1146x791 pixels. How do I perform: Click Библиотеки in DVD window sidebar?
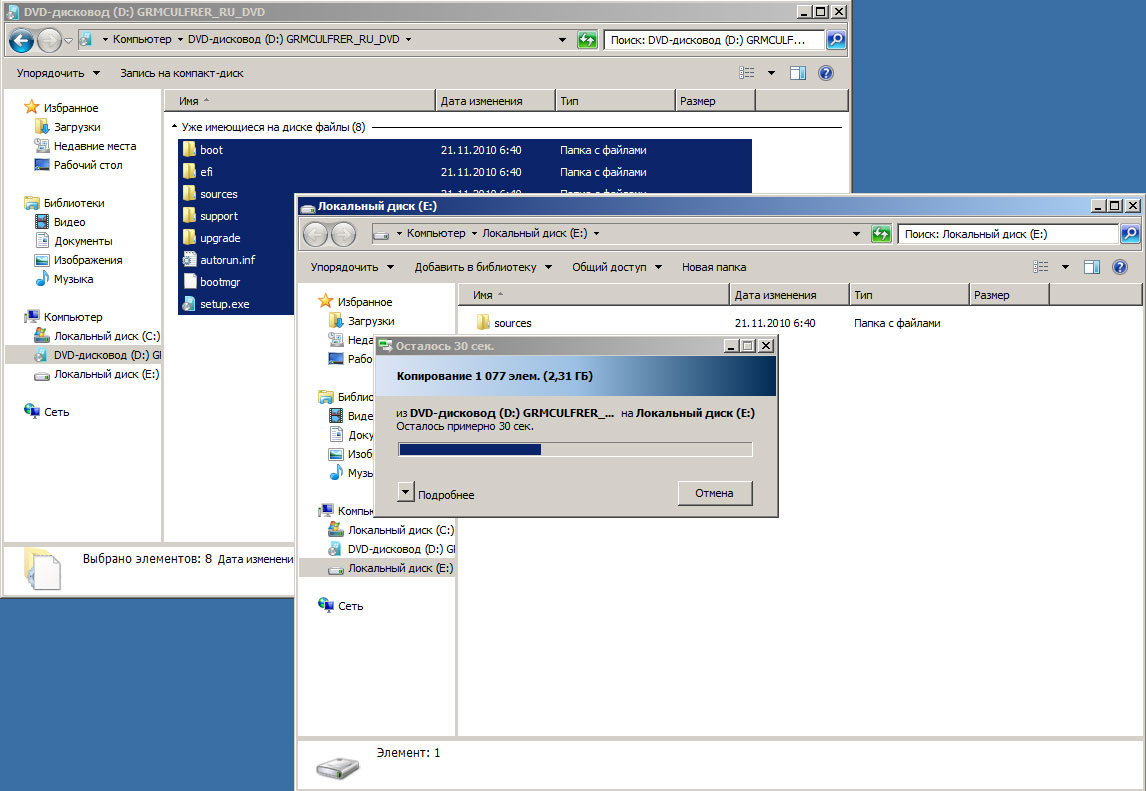click(x=64, y=203)
